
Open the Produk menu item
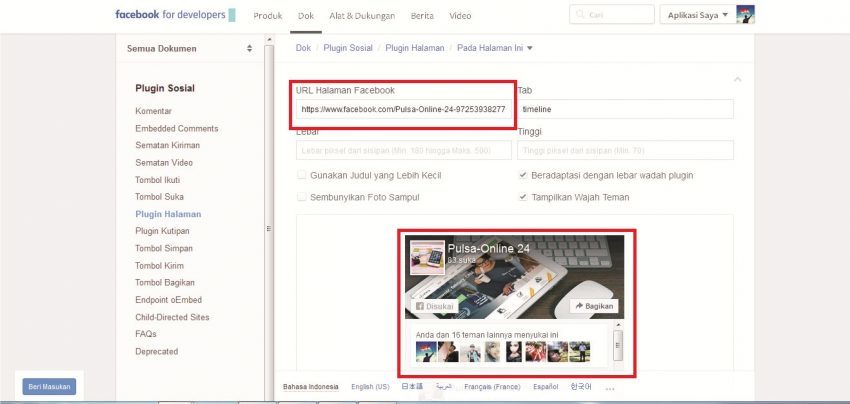(267, 16)
